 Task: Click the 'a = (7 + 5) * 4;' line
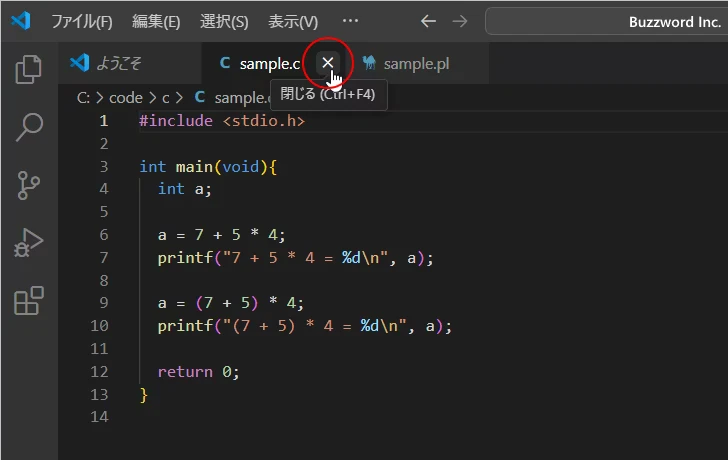(230, 303)
